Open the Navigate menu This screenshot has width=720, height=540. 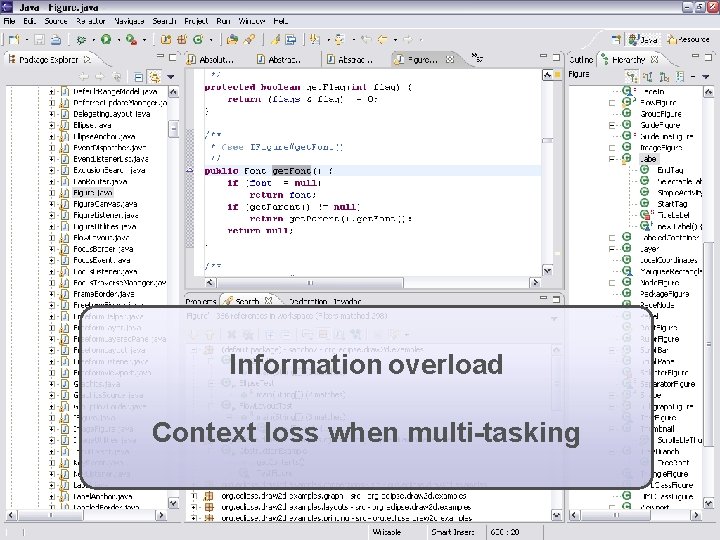pos(129,21)
